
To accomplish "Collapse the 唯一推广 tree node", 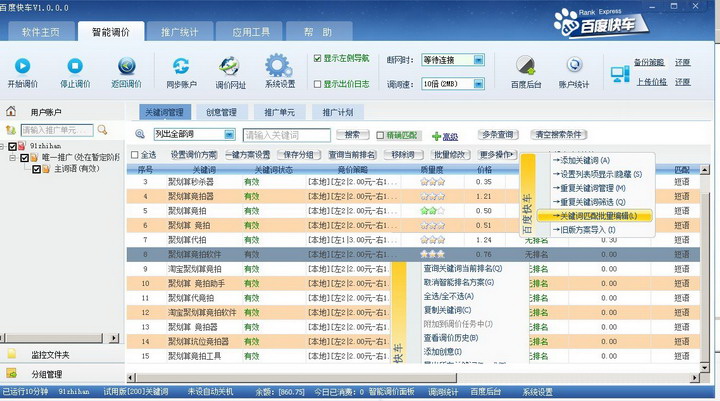I will pos(13,158).
